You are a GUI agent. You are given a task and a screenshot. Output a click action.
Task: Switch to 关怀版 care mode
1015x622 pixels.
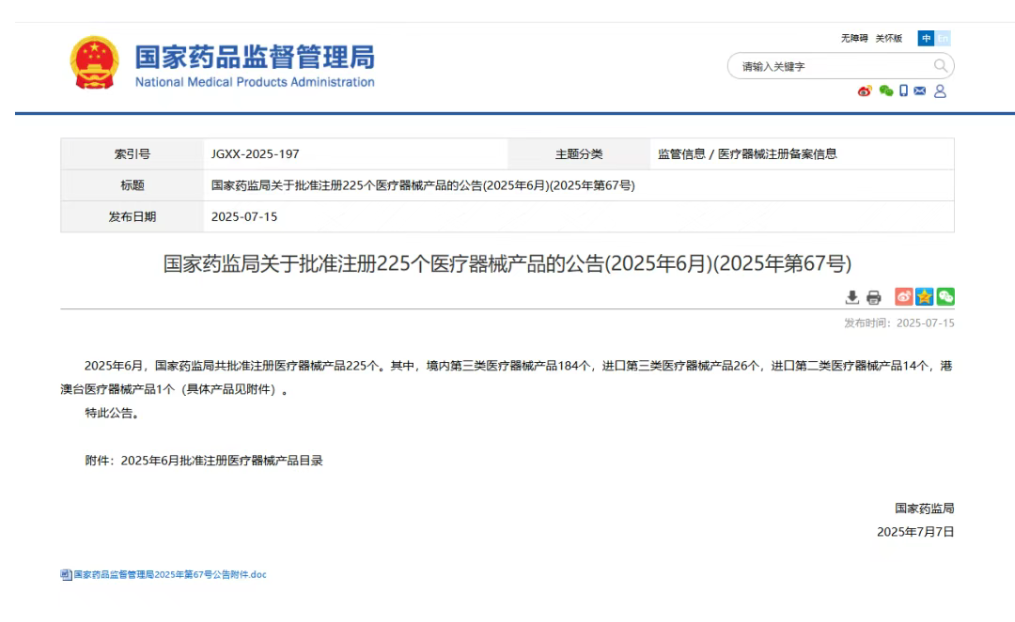889,38
